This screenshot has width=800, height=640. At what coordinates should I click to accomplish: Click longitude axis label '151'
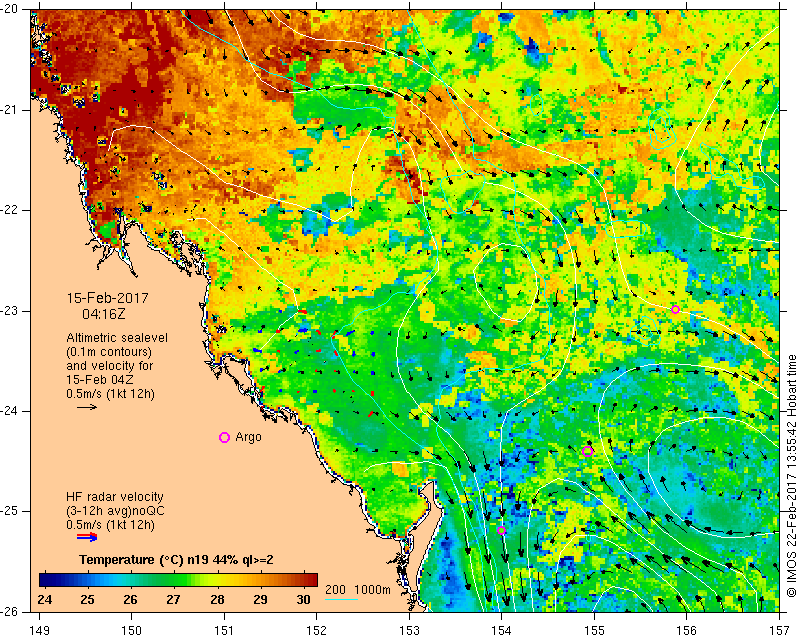point(224,631)
